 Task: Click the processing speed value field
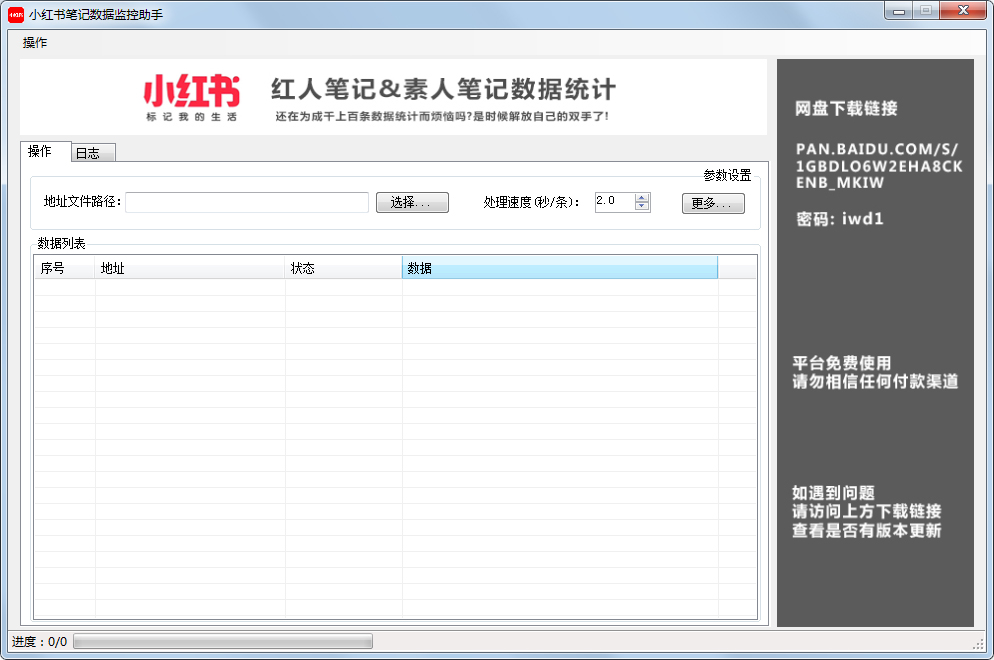point(614,202)
